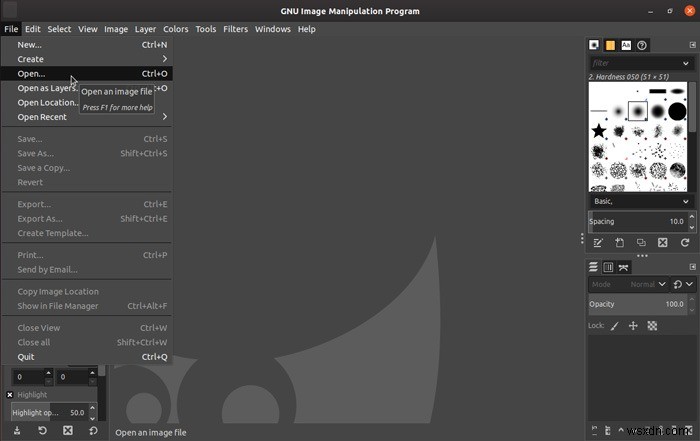Switch to the Patterns tab icon
This screenshot has width=700, height=441.
point(610,45)
